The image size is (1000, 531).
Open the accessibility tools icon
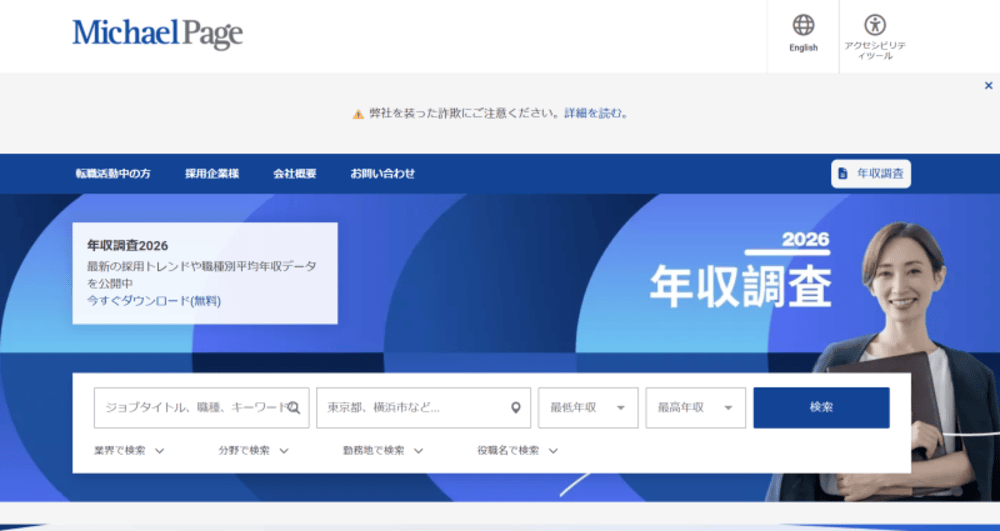[875, 25]
